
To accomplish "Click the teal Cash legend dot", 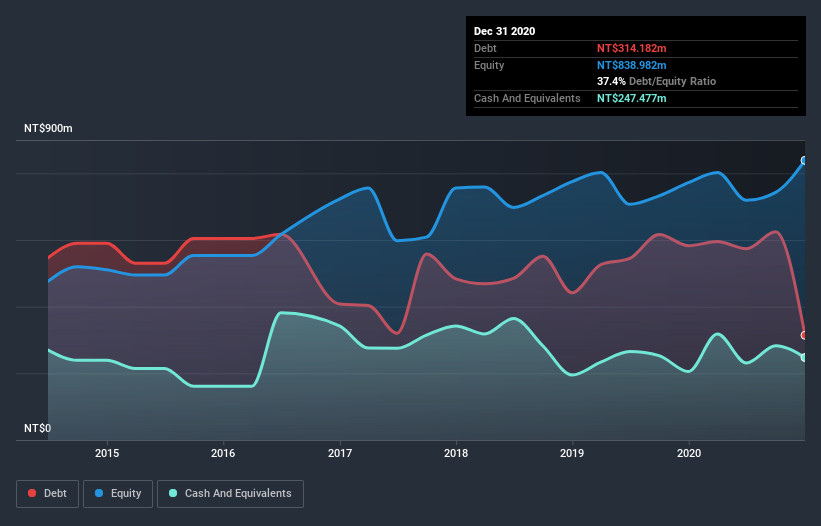I will 173,493.
